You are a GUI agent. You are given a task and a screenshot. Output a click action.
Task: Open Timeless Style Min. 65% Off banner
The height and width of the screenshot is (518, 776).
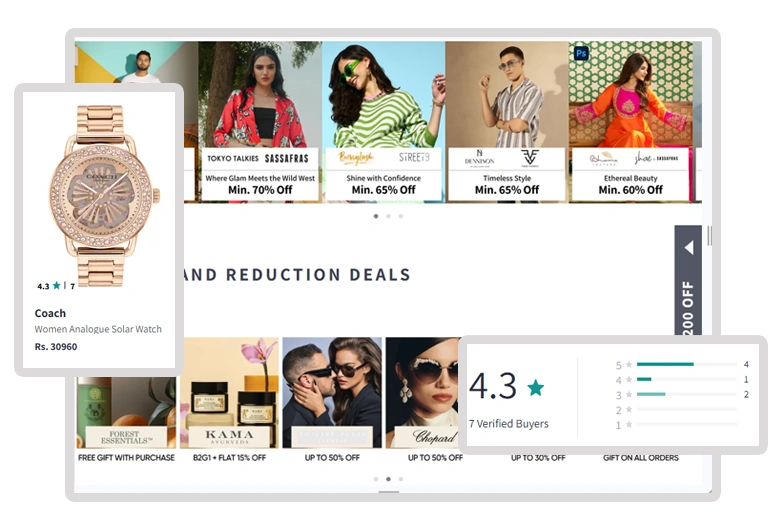[x=507, y=122]
